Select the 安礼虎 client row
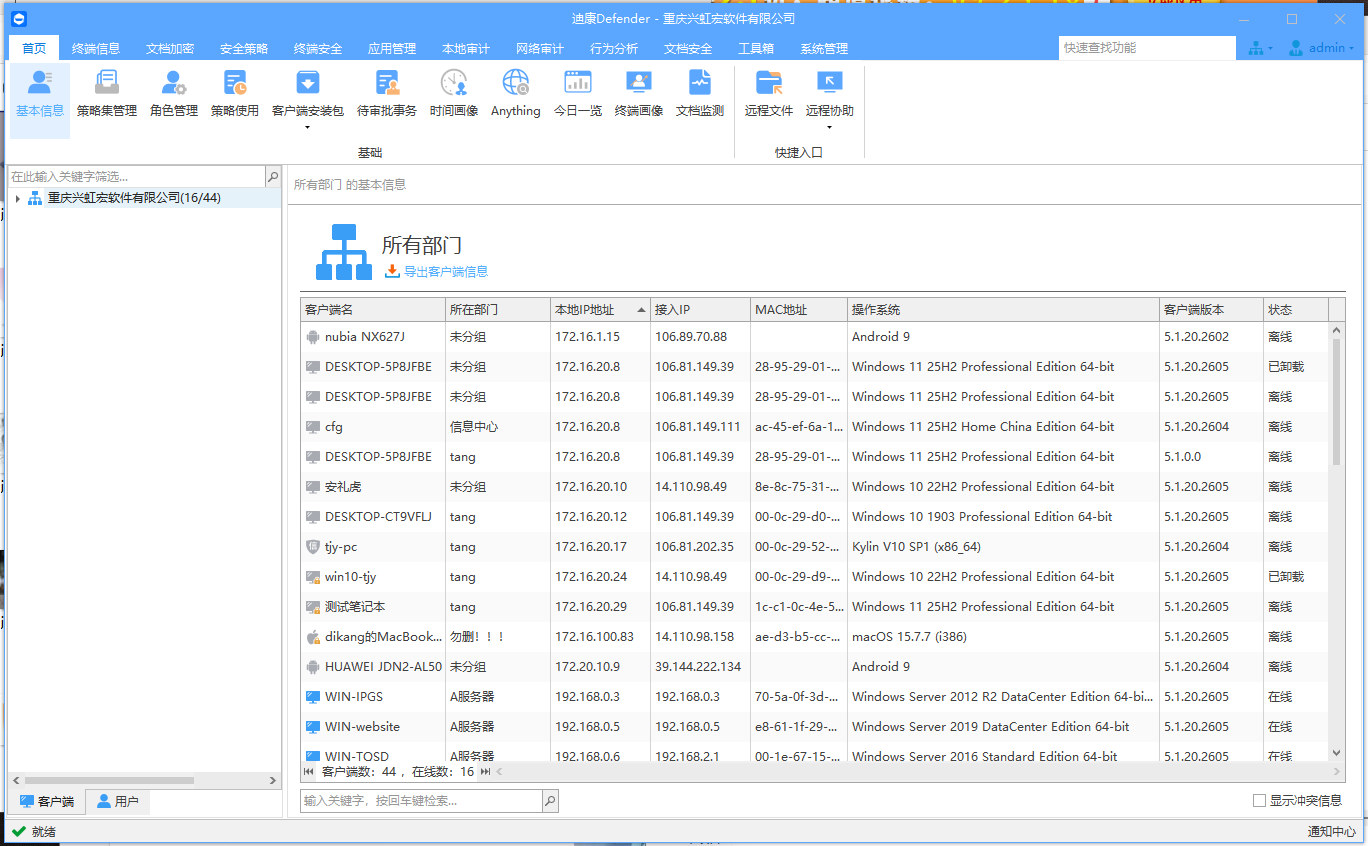The height and width of the screenshot is (846, 1368). (815, 487)
